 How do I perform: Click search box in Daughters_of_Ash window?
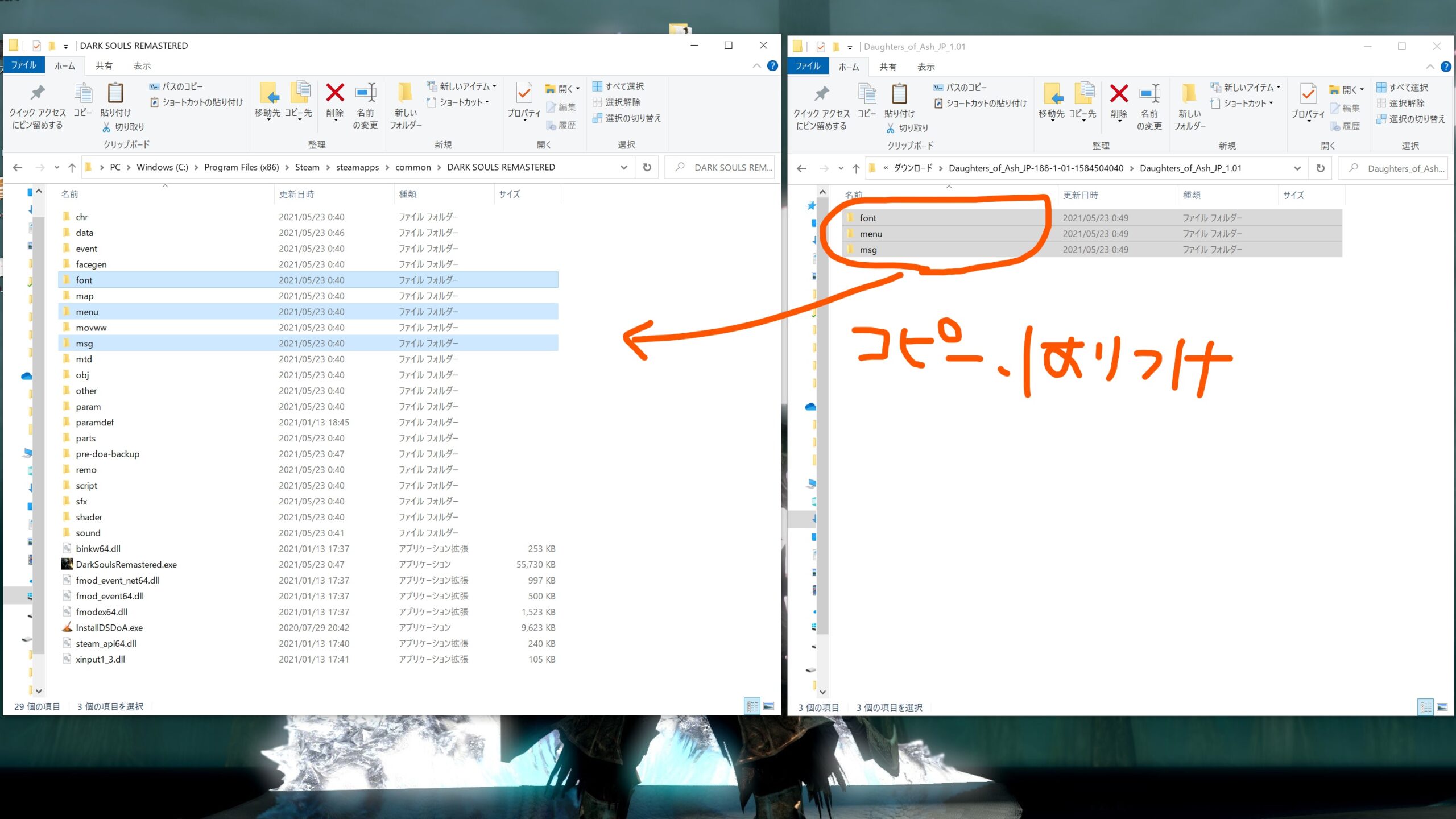1393,168
